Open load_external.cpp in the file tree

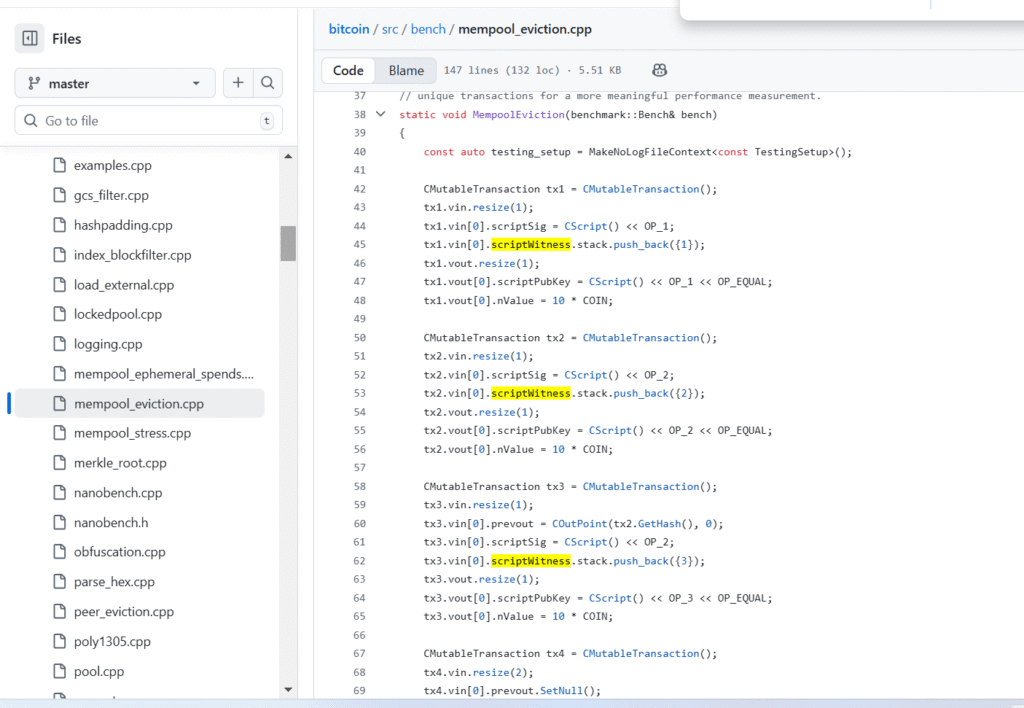coord(123,285)
